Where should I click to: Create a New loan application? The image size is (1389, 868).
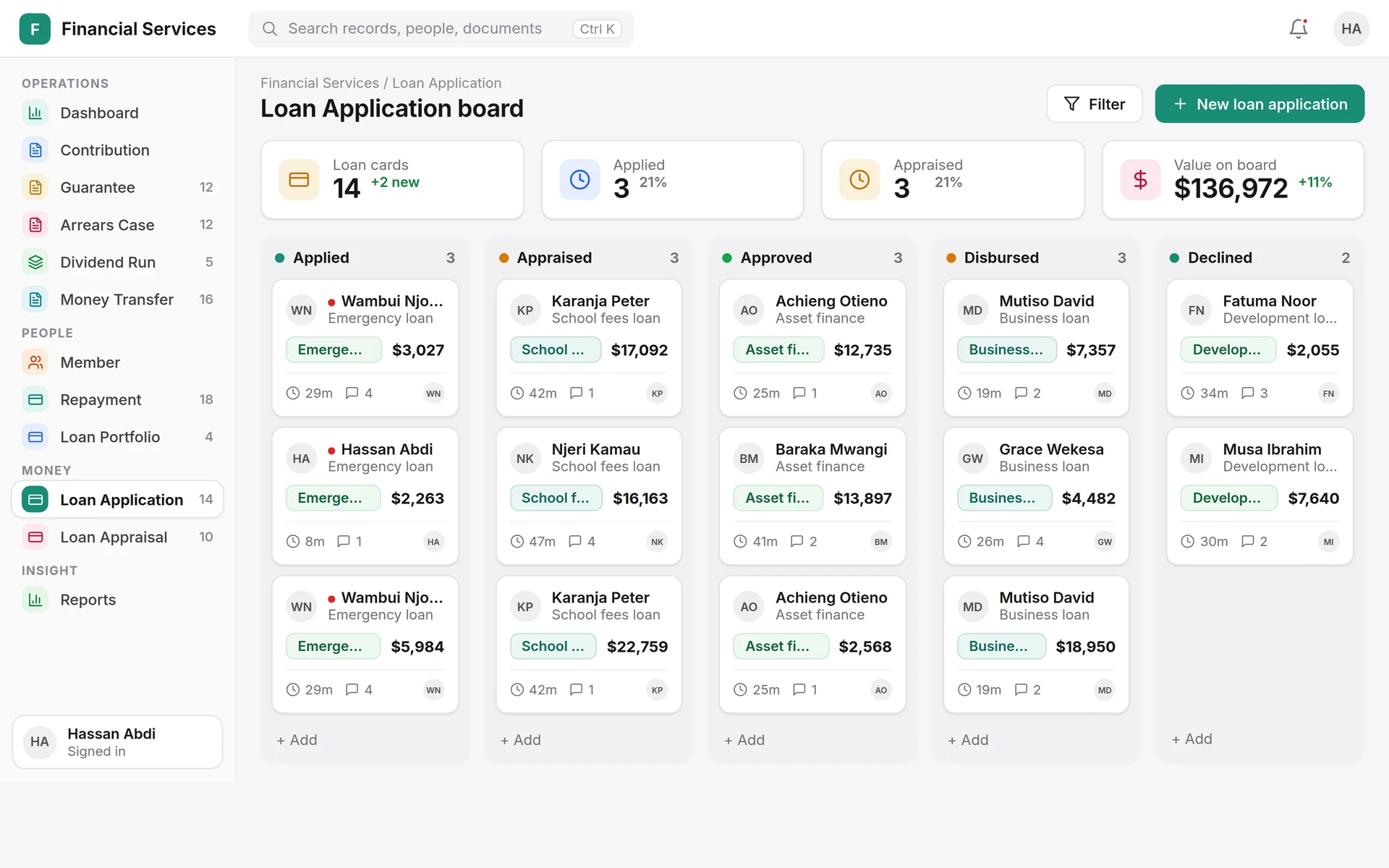[1260, 104]
